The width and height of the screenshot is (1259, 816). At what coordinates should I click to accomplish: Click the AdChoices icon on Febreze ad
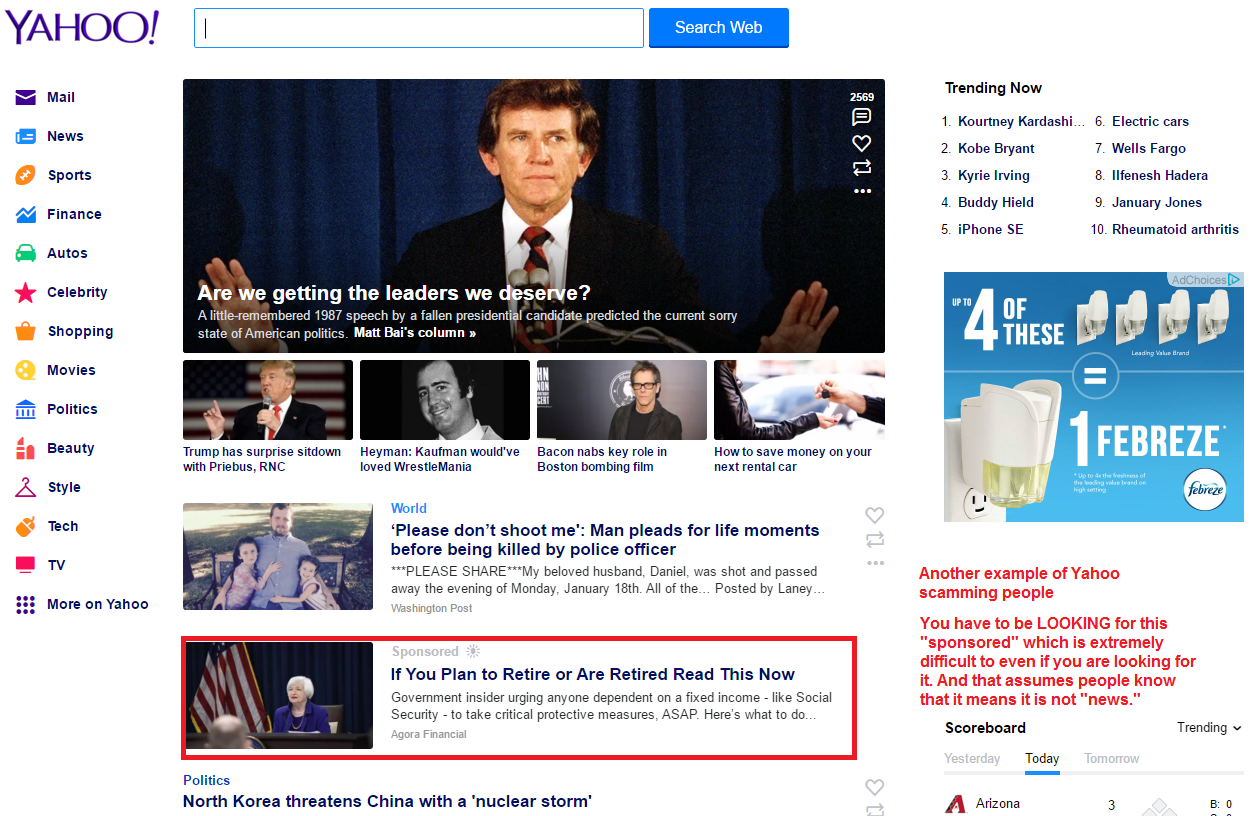click(1235, 280)
